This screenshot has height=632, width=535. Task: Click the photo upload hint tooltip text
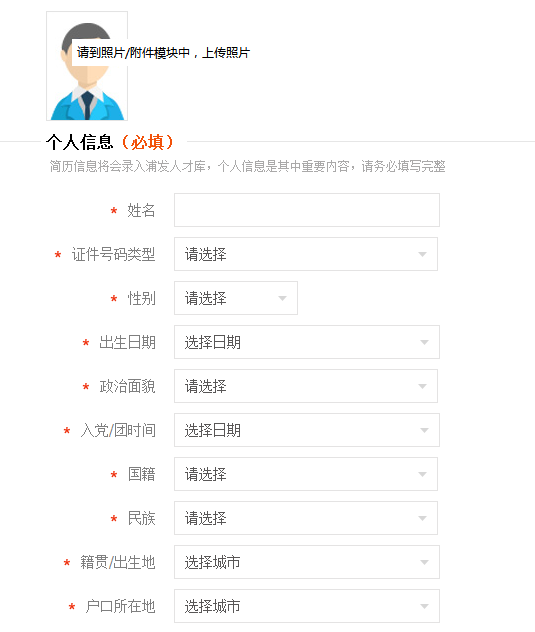[163, 52]
